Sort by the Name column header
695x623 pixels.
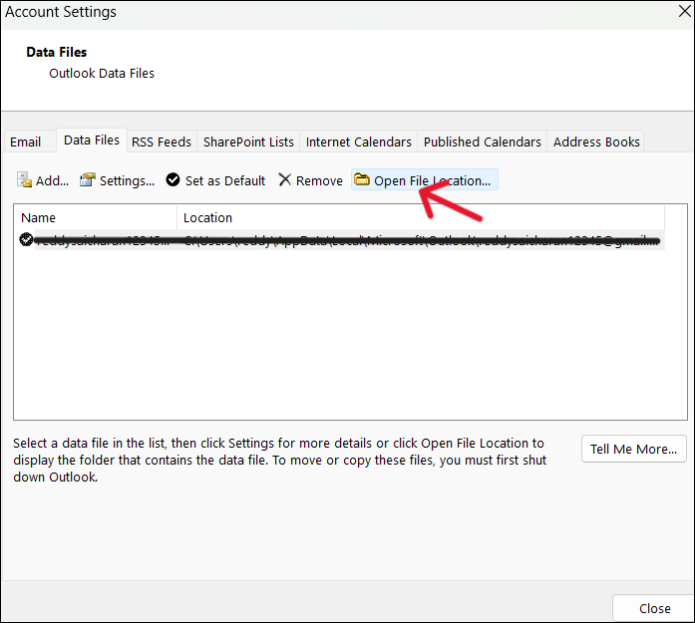(95, 218)
